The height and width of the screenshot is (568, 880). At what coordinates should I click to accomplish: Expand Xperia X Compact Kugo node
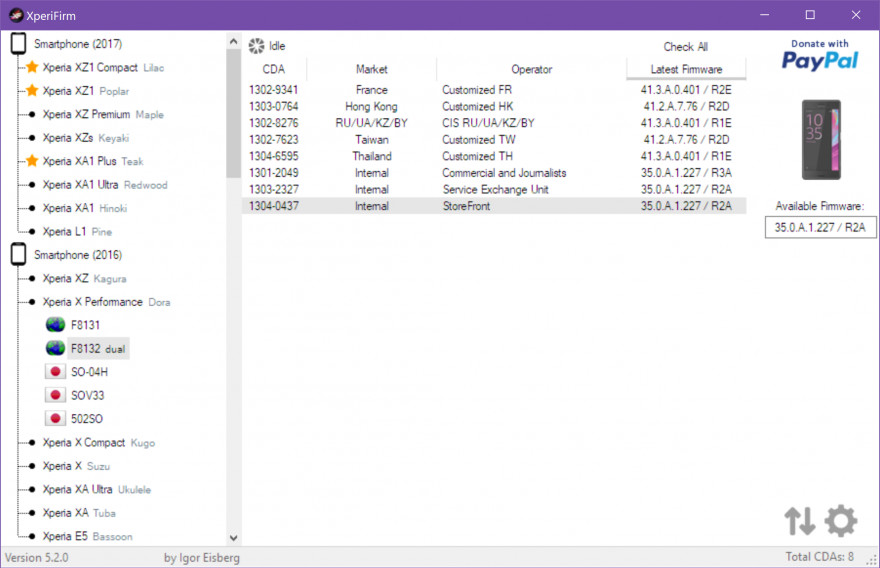click(x=32, y=442)
